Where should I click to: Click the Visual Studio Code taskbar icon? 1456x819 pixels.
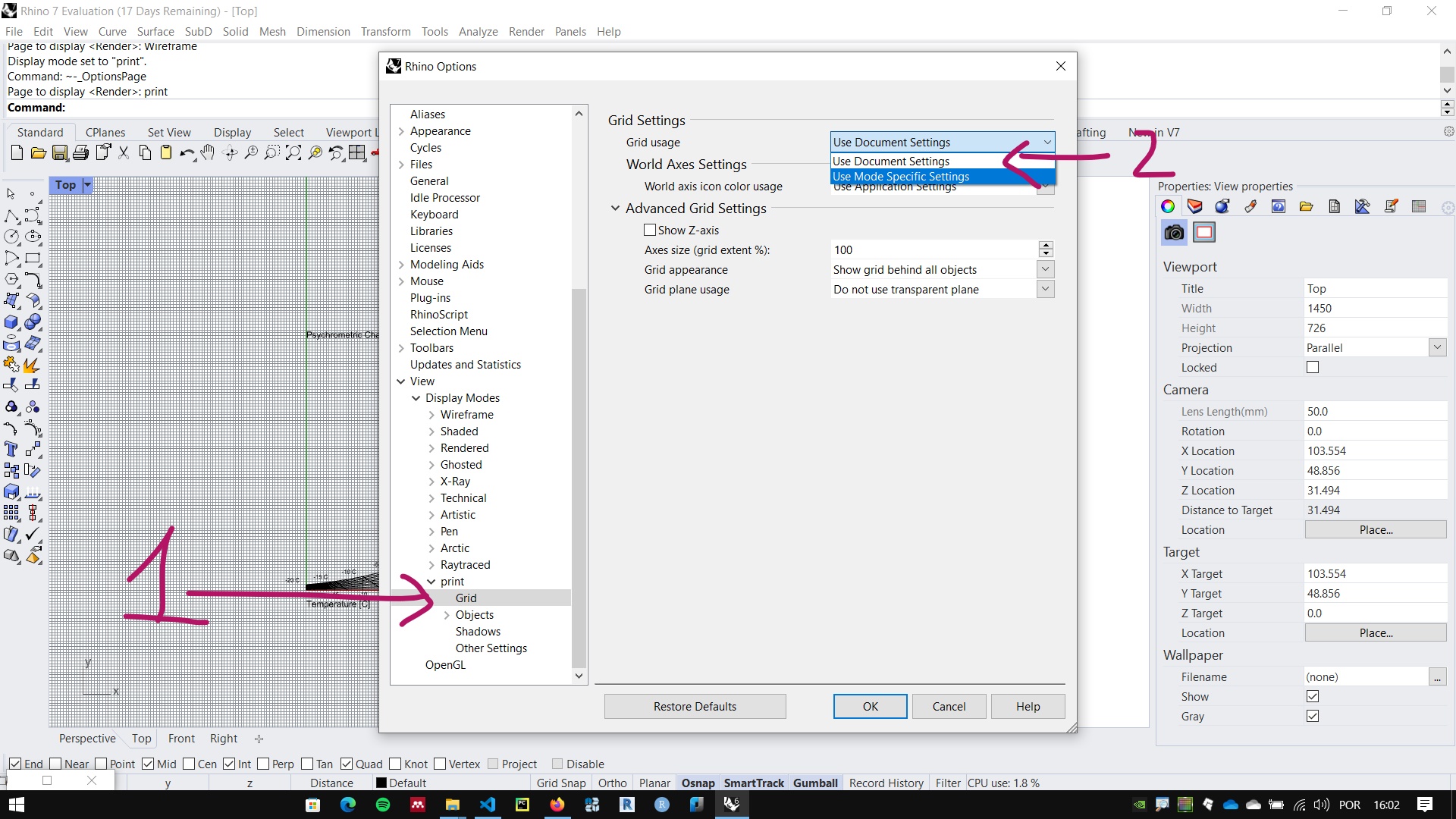click(488, 805)
